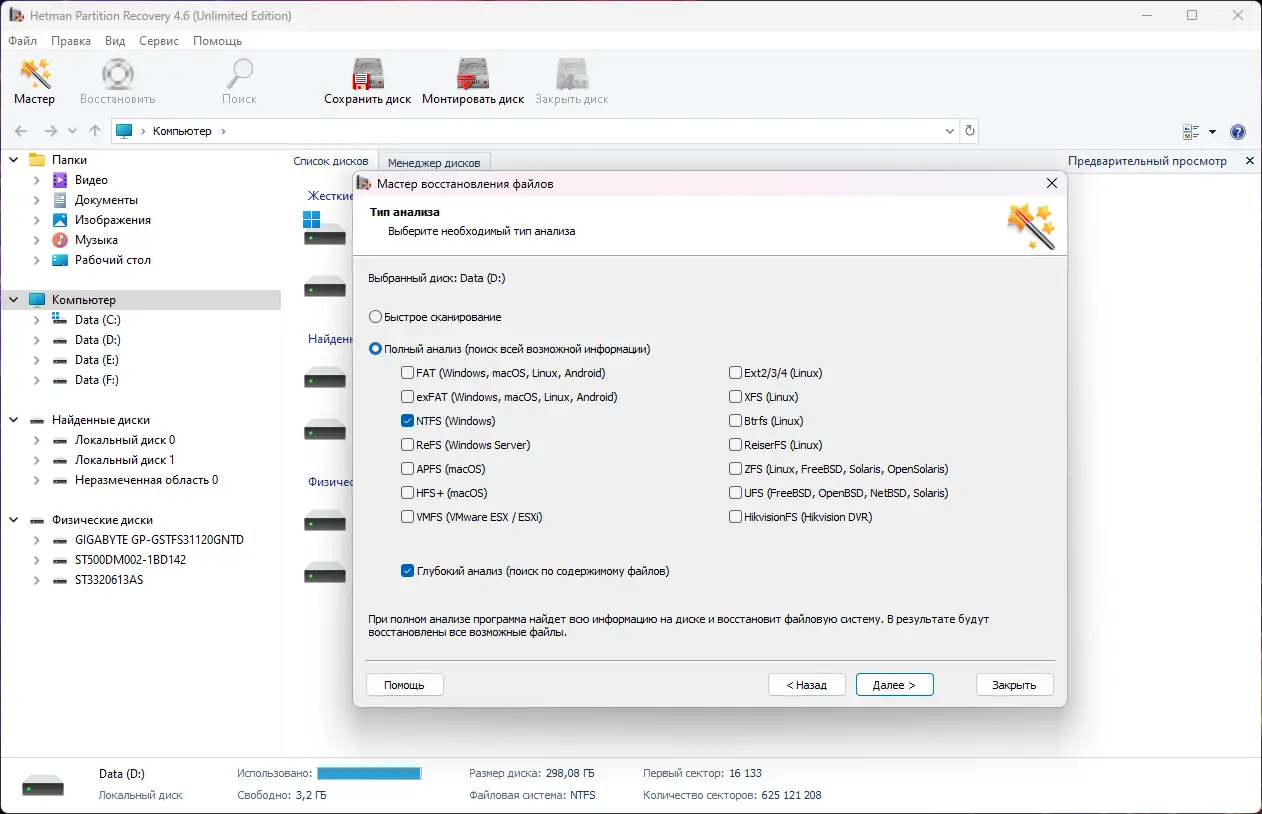The width and height of the screenshot is (1262, 814).
Task: Enable the ReFS (Windows Server) checkbox
Action: pyautogui.click(x=407, y=445)
